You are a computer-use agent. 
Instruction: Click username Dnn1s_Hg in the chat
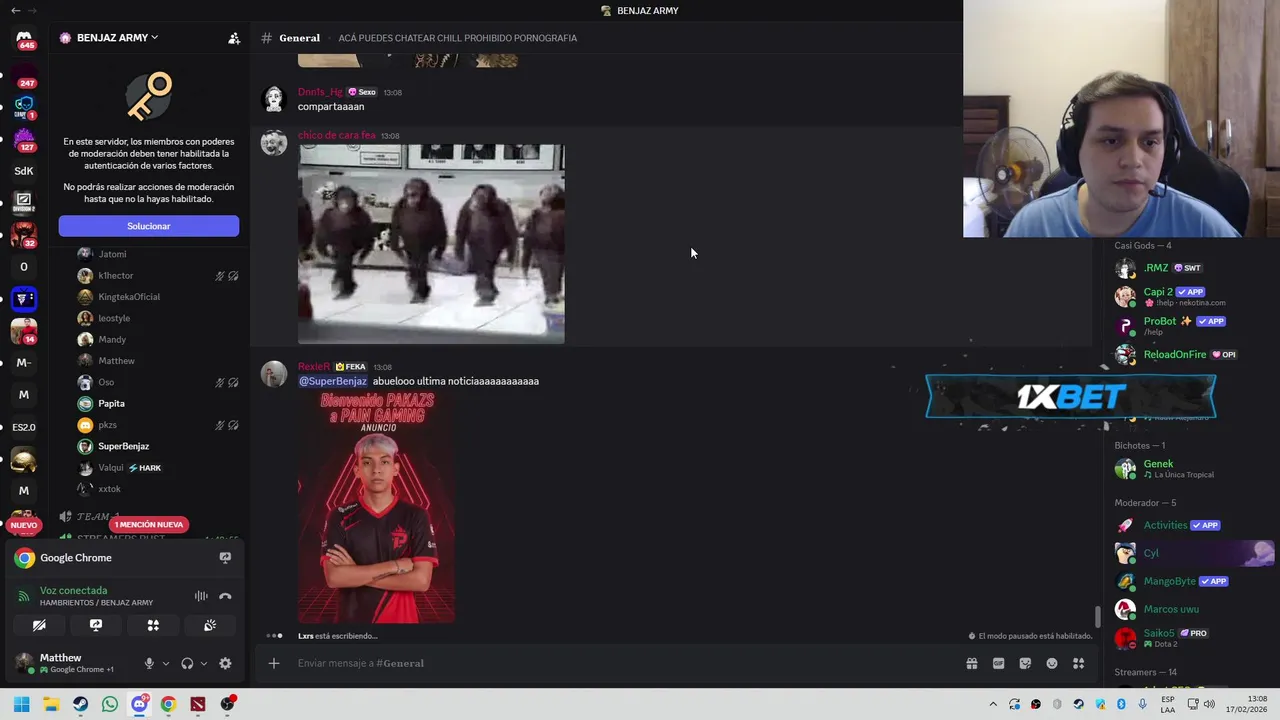(x=320, y=92)
